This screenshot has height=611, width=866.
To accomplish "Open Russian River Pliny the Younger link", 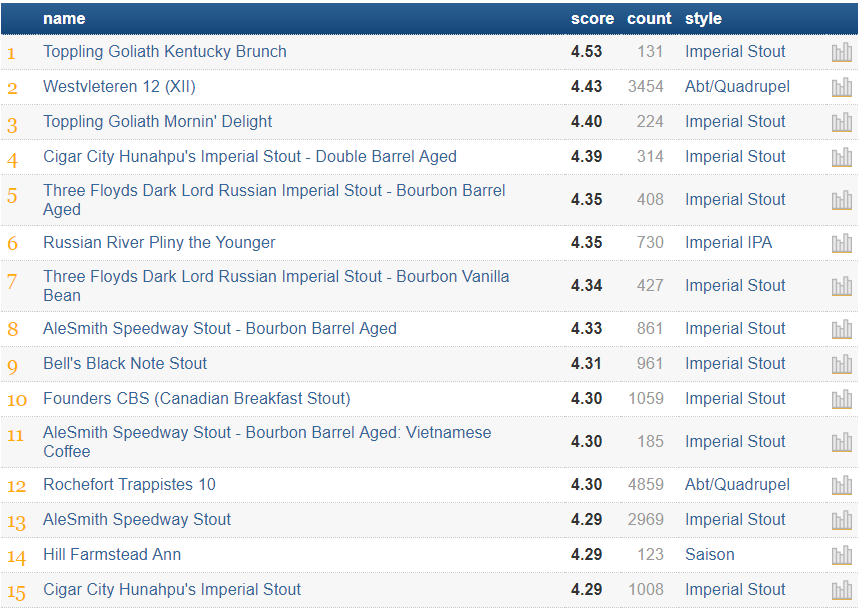I will coord(159,243).
